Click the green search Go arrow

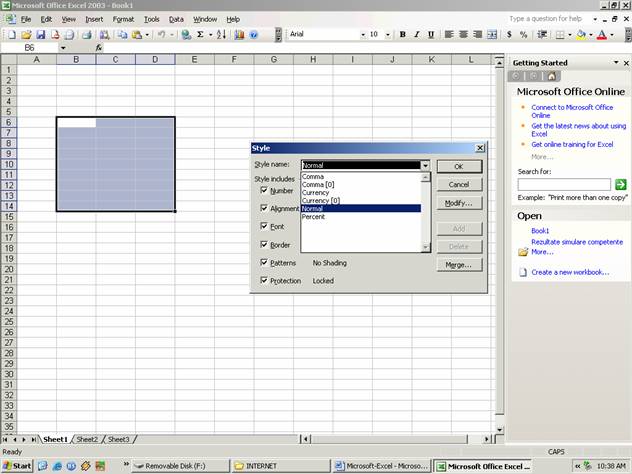coord(621,185)
